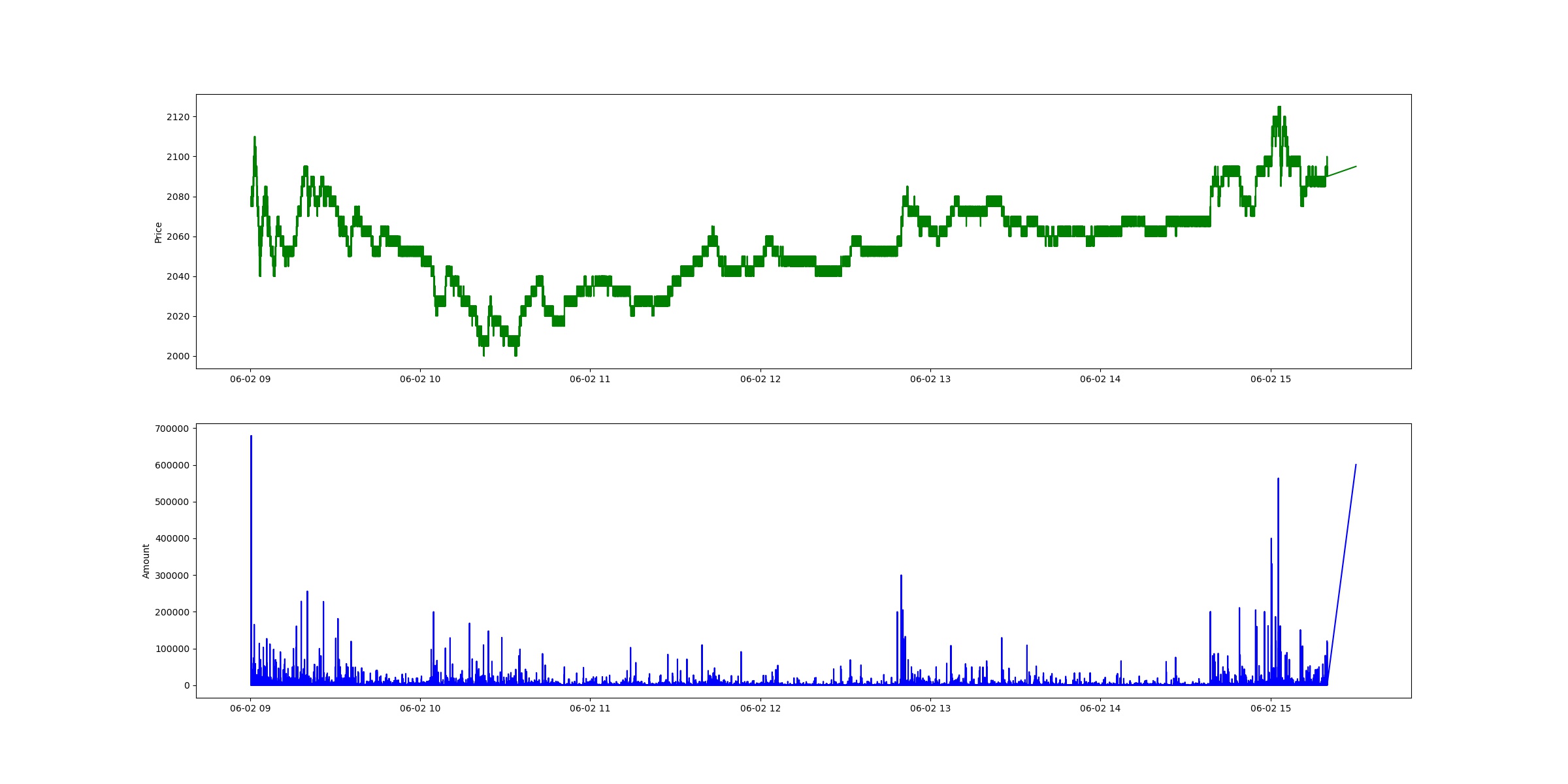
Task: Click '06-02 13' label under amount chart
Action: (x=930, y=708)
